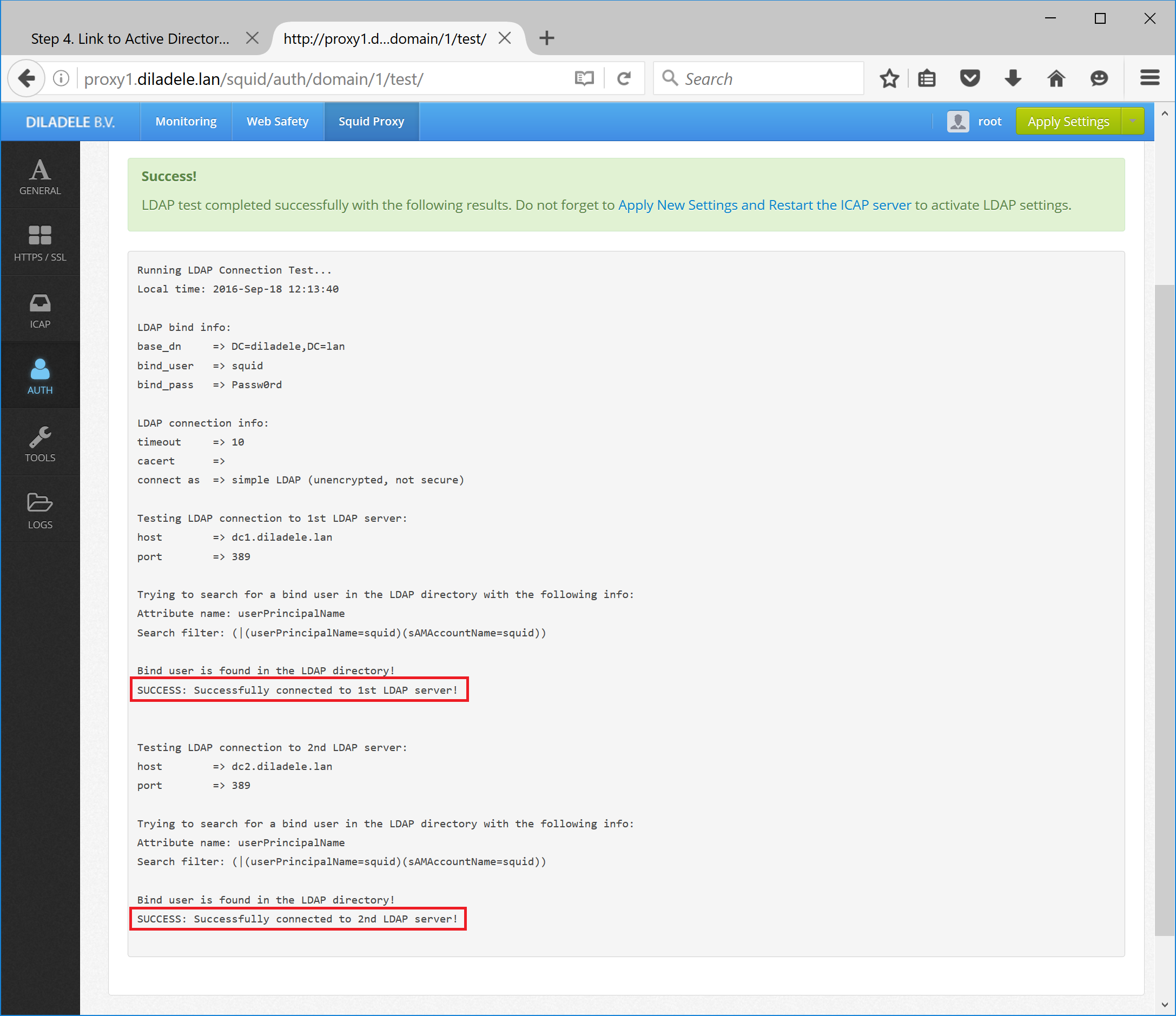Click the search bar in browser

pos(757,78)
